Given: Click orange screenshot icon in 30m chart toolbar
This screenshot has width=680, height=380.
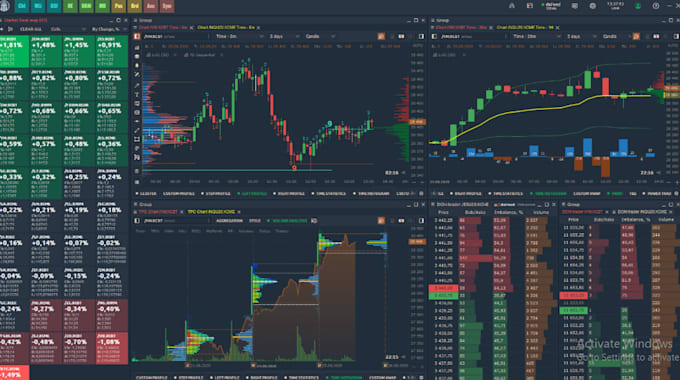Looking at the screenshot, I should [x=636, y=36].
